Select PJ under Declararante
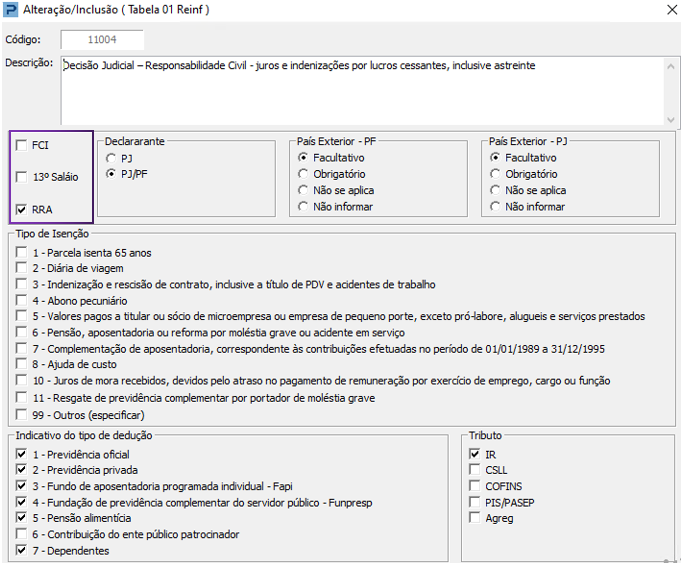This screenshot has height=563, width=684. pos(111,158)
